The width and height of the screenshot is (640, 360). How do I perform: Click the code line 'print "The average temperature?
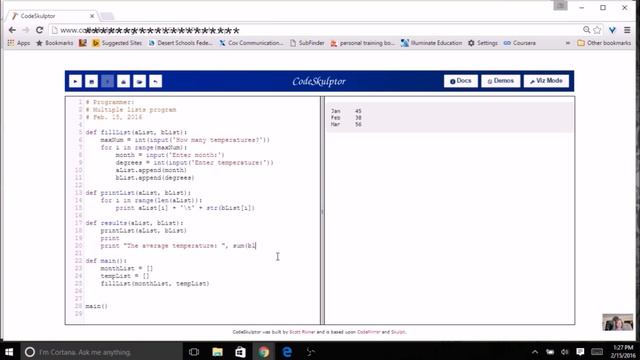[x=178, y=246]
